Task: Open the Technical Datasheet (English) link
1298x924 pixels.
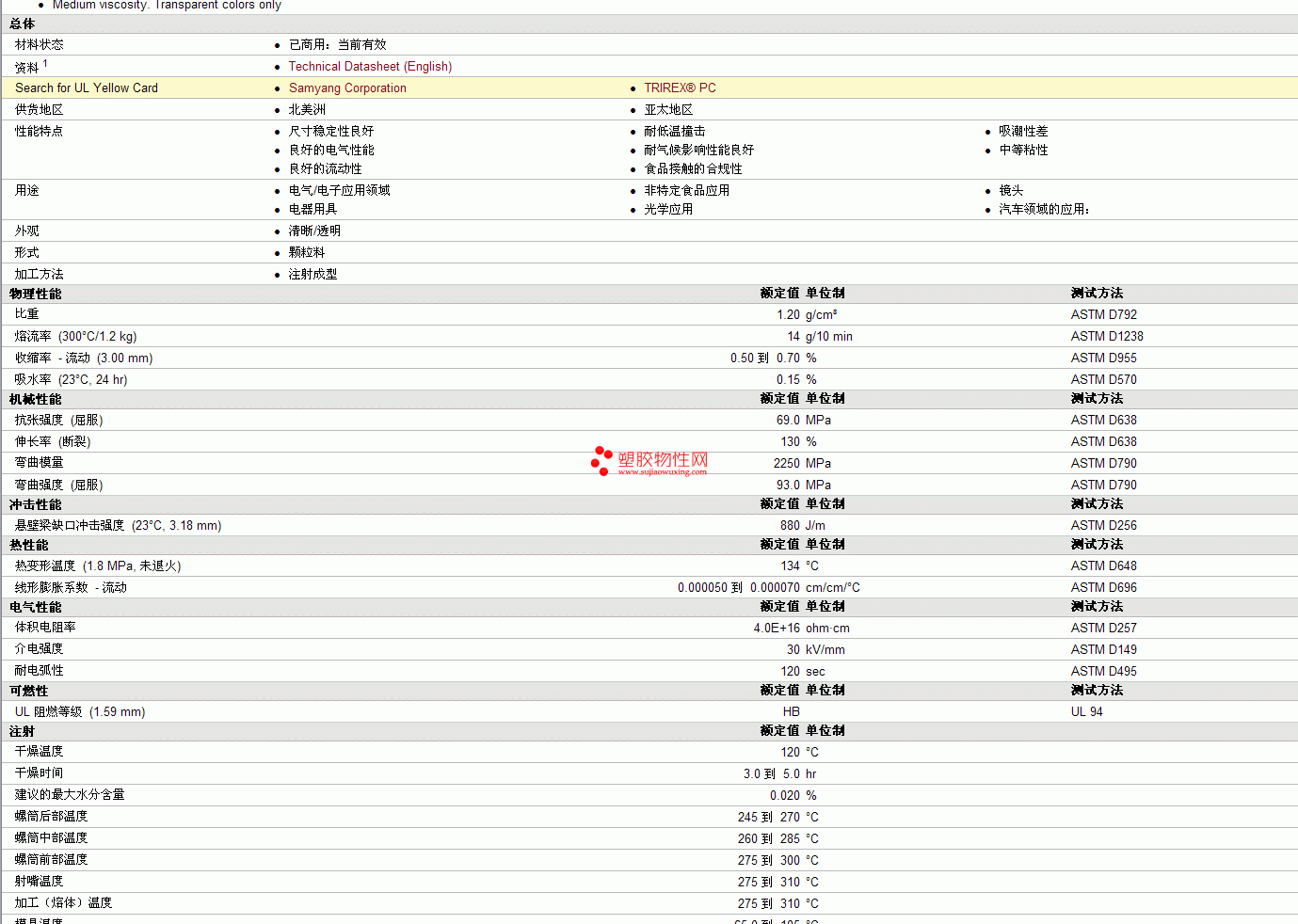Action: point(370,67)
